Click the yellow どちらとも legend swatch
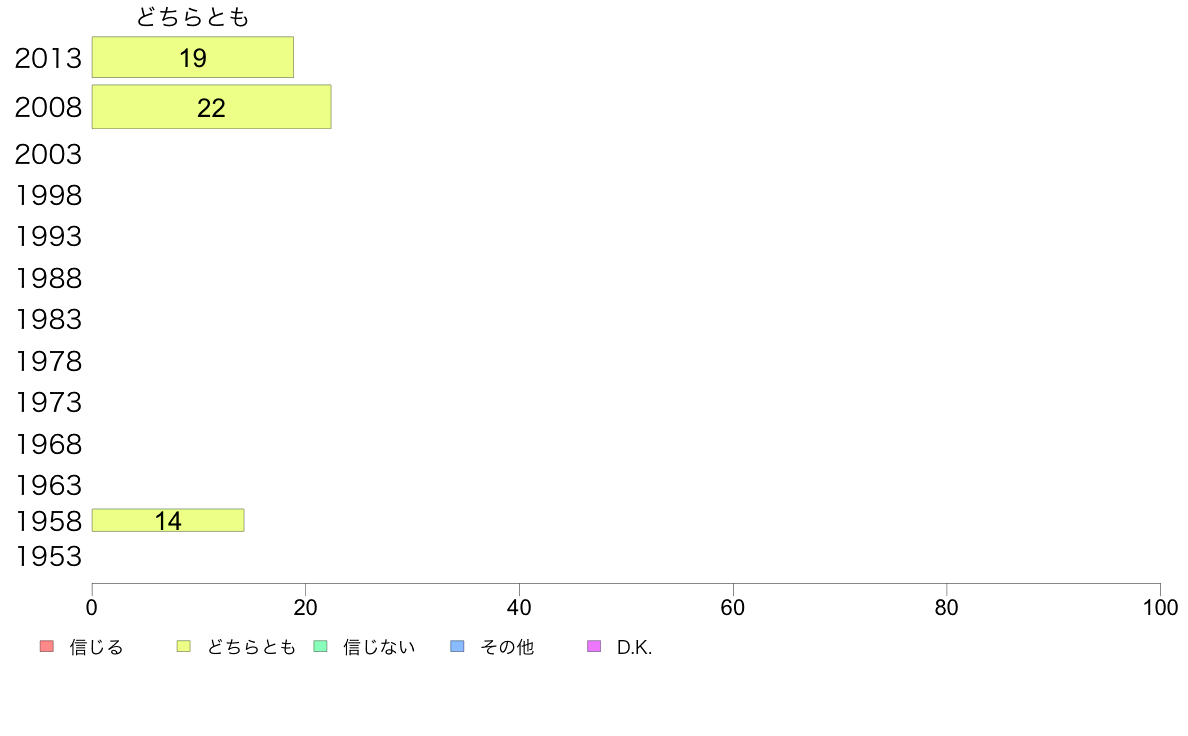The width and height of the screenshot is (1188, 736). pyautogui.click(x=183, y=646)
